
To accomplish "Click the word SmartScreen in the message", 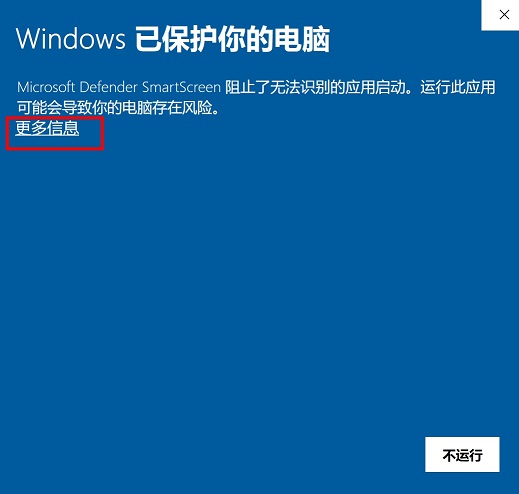I will (x=181, y=87).
